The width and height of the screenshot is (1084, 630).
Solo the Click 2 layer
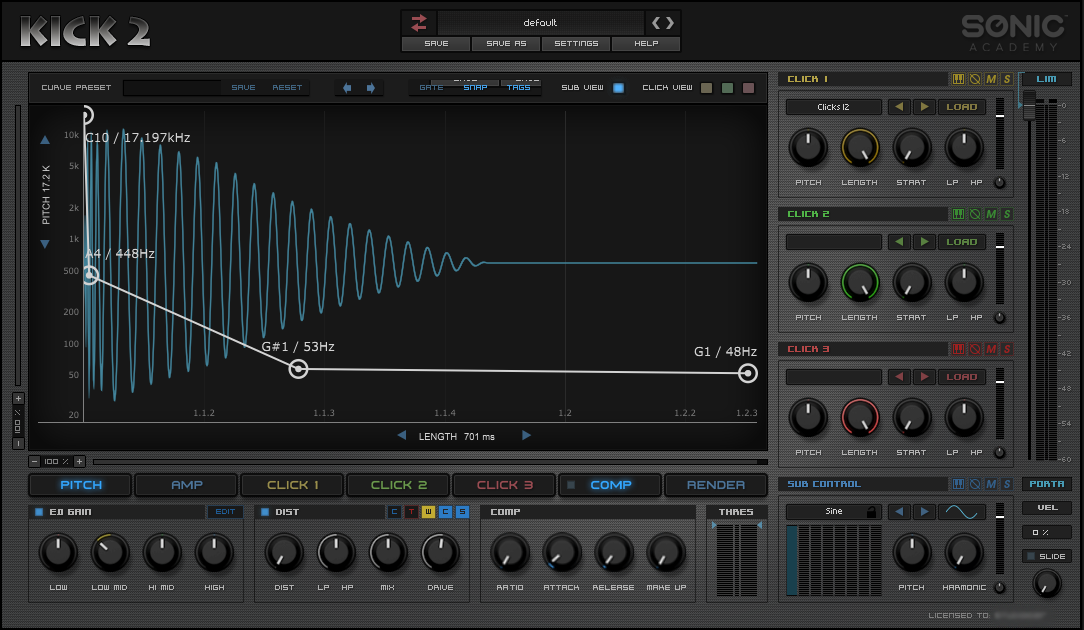point(1007,214)
